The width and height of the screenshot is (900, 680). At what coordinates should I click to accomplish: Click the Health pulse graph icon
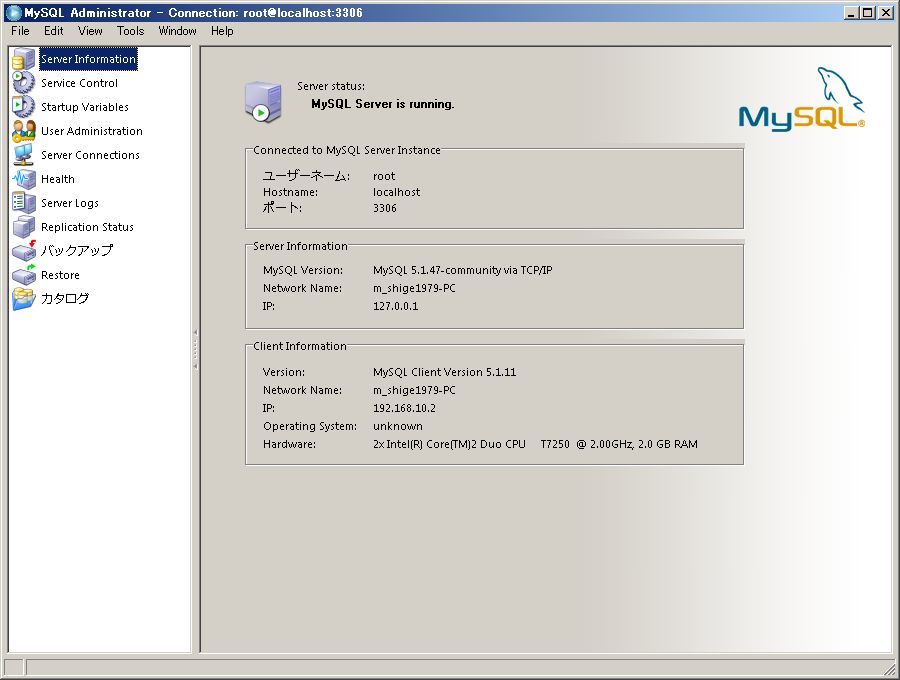pos(24,179)
